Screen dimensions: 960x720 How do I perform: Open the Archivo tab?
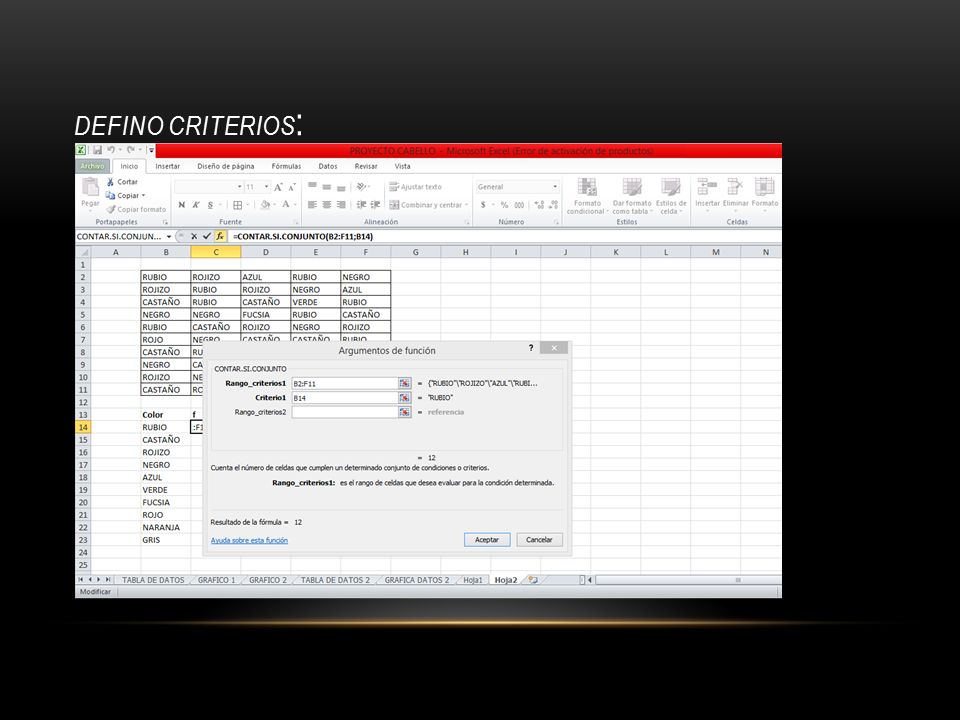92,166
